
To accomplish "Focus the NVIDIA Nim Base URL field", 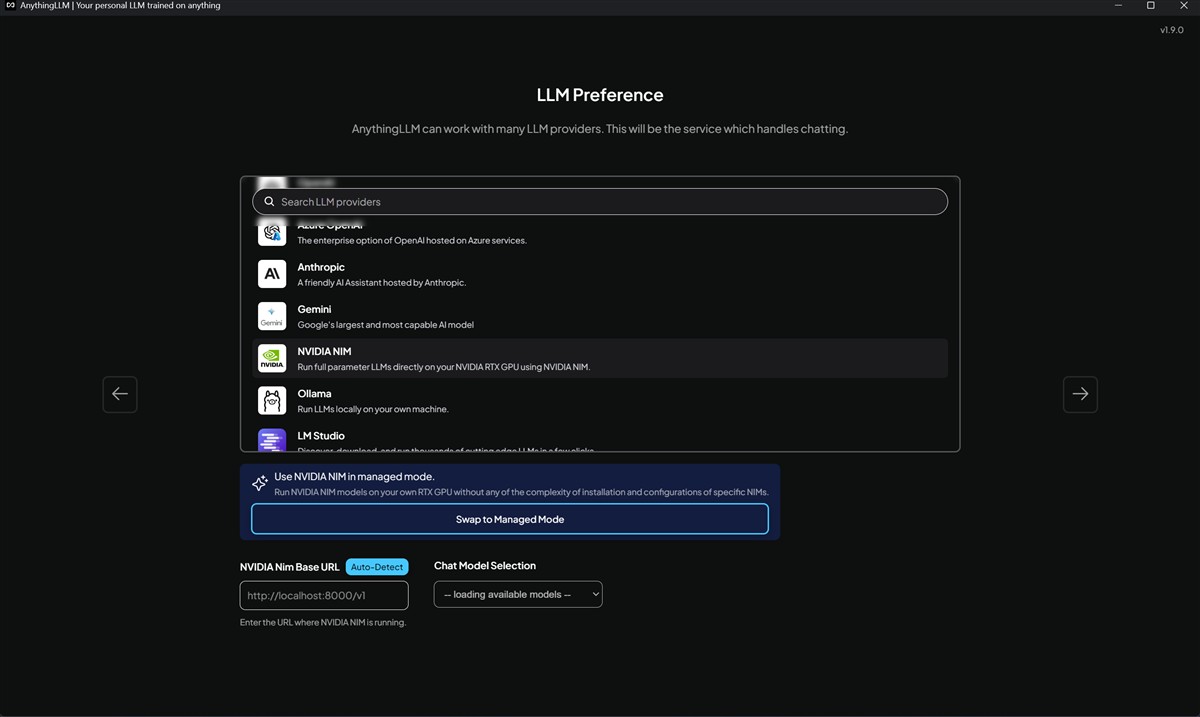I will [x=324, y=596].
